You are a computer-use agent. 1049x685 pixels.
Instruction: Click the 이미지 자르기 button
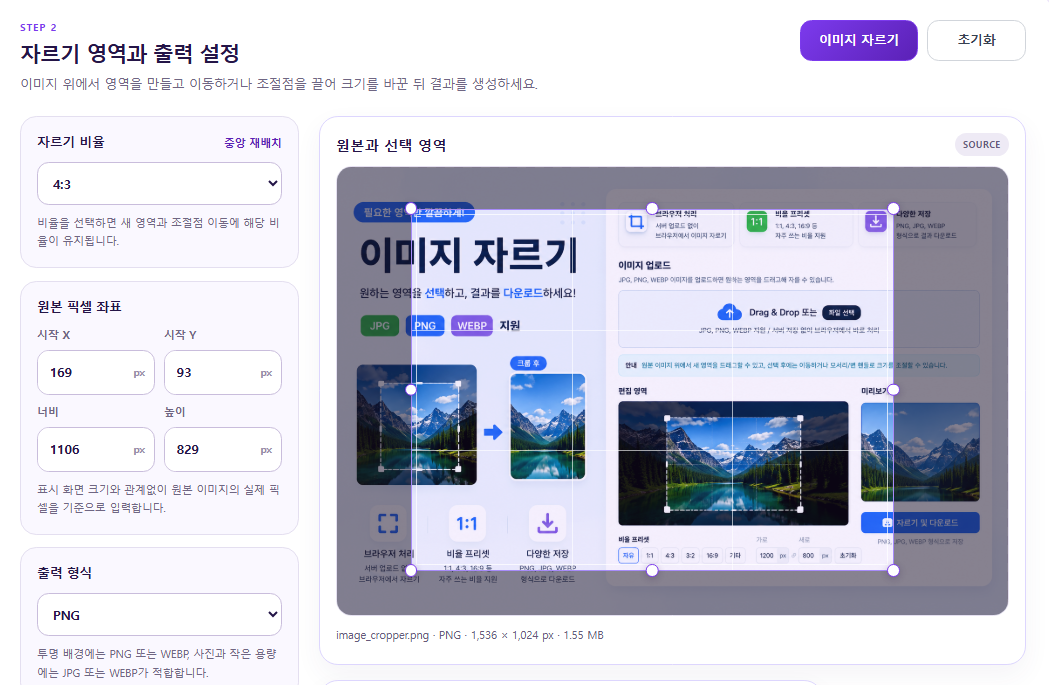pyautogui.click(x=858, y=40)
